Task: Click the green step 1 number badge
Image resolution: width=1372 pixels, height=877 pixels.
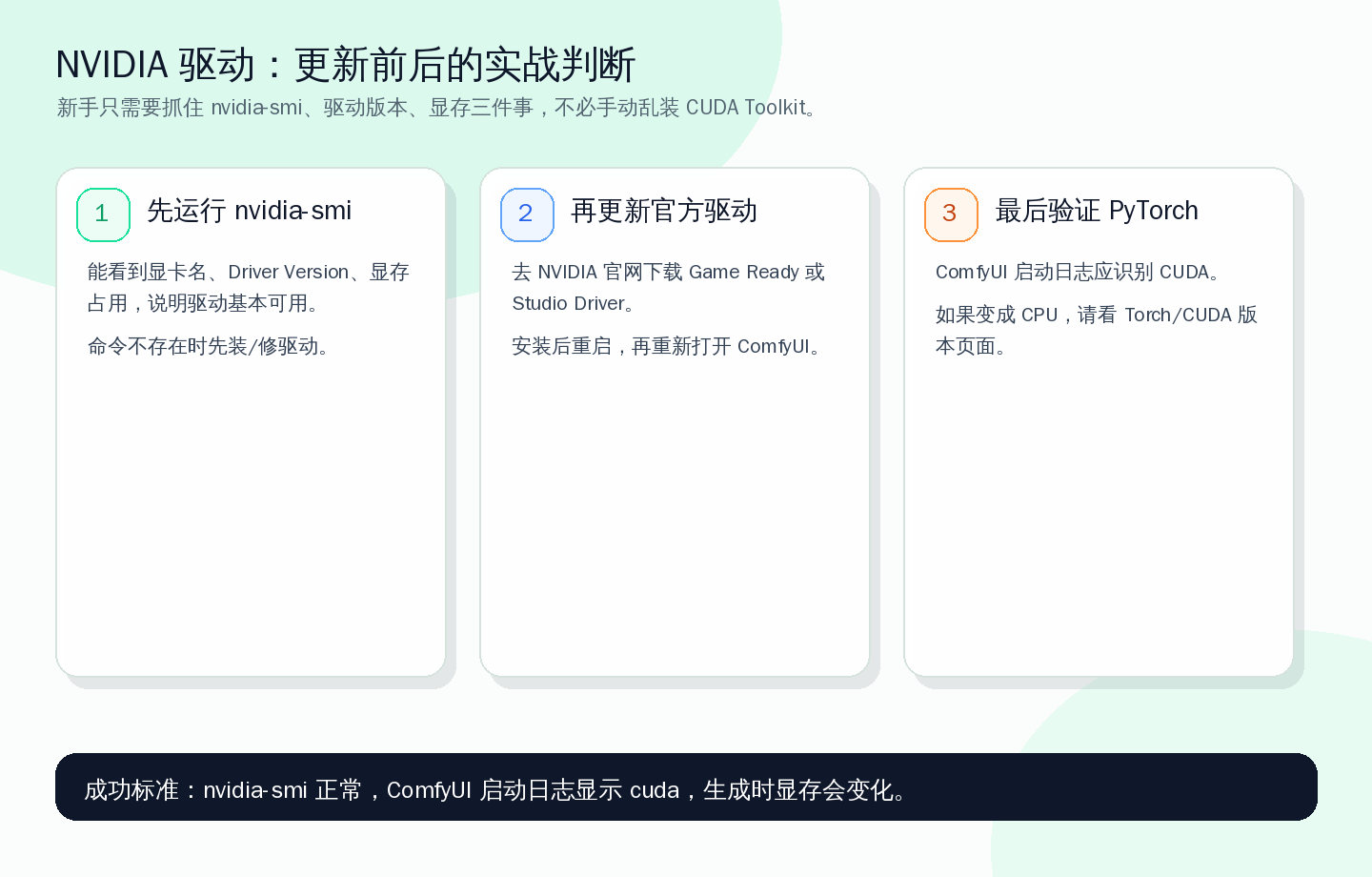Action: (x=103, y=214)
